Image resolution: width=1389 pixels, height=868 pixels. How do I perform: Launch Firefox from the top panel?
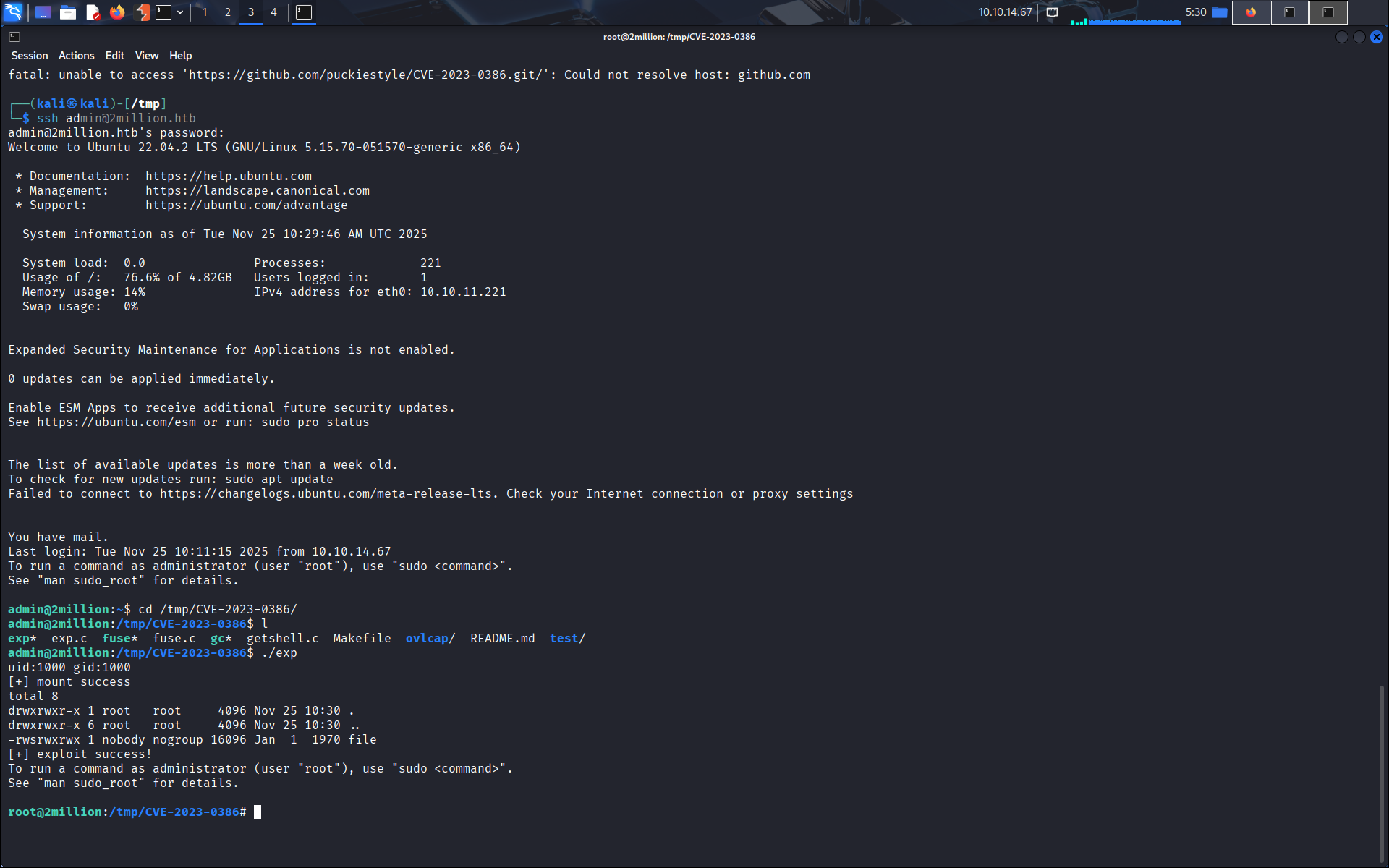click(117, 12)
